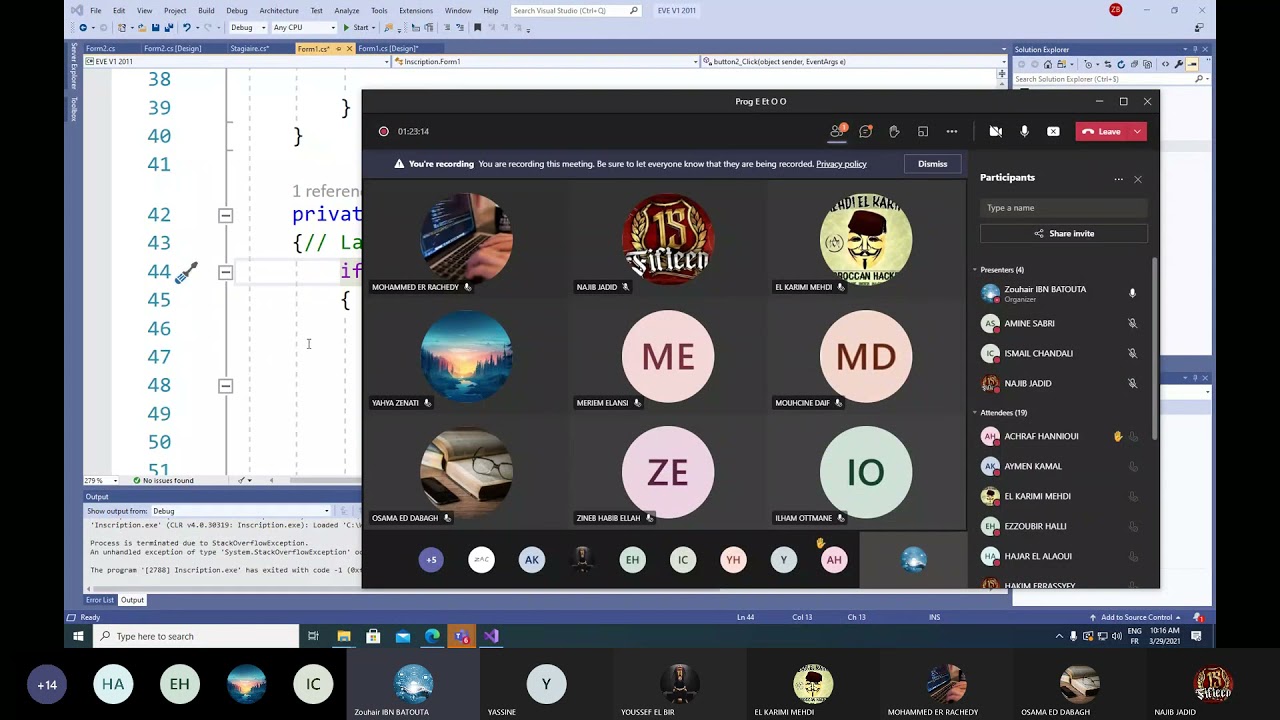
Task: Open the Show output from dropdown
Action: point(241,511)
